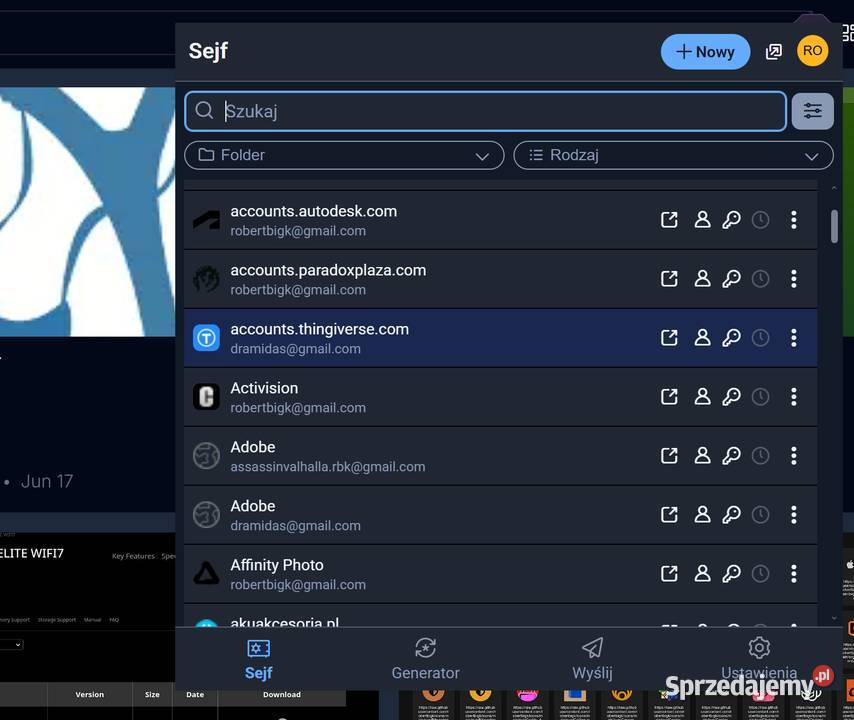Open more options for Affinity Photo entry
The height and width of the screenshot is (720, 854).
pos(794,573)
